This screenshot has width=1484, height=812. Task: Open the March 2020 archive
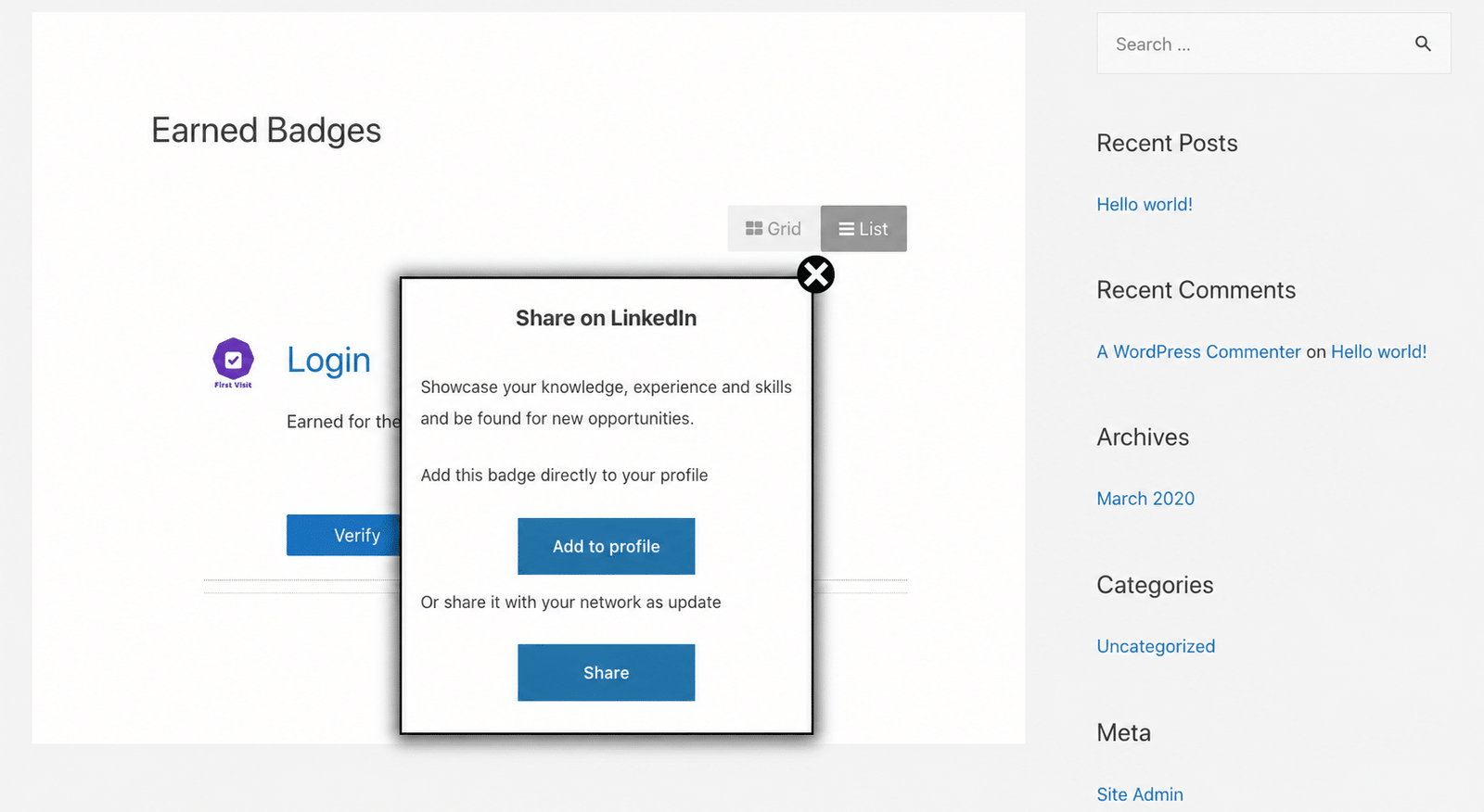1145,498
